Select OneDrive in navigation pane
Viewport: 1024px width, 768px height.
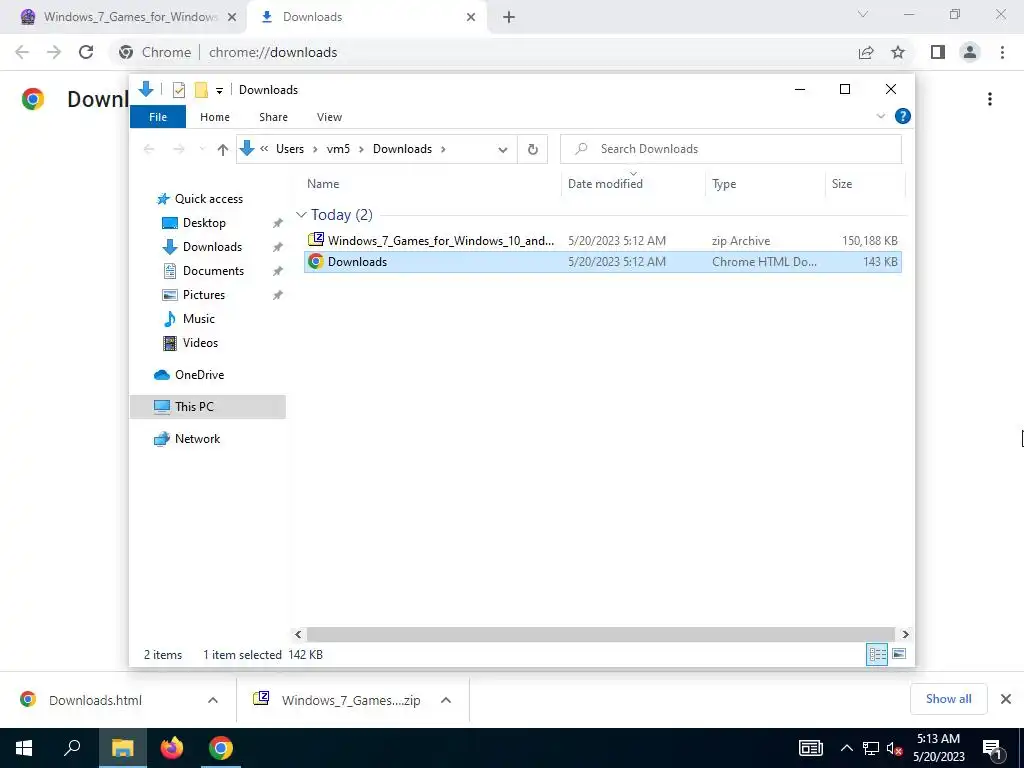pyautogui.click(x=199, y=375)
